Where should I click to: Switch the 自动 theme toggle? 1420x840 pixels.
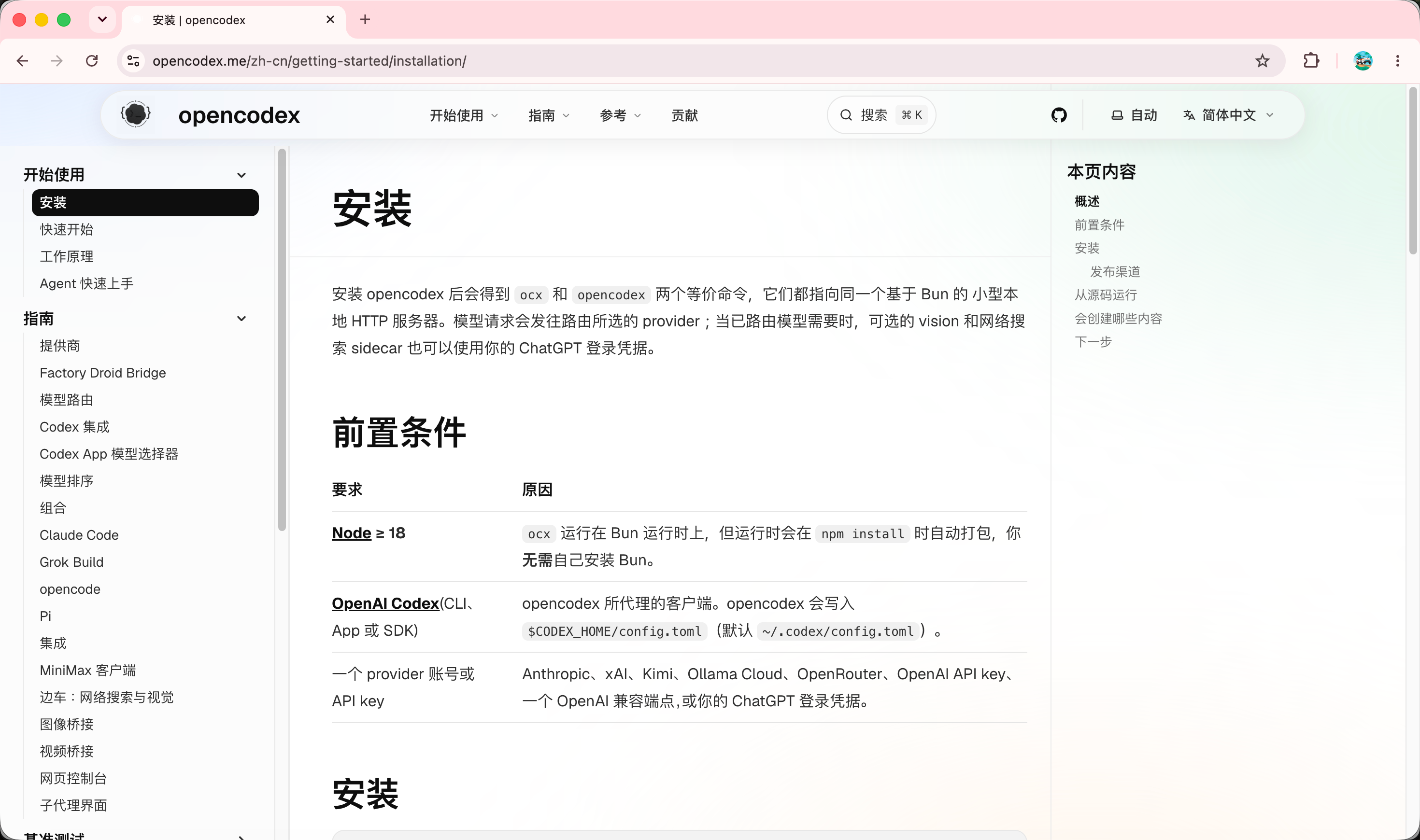(x=1134, y=115)
